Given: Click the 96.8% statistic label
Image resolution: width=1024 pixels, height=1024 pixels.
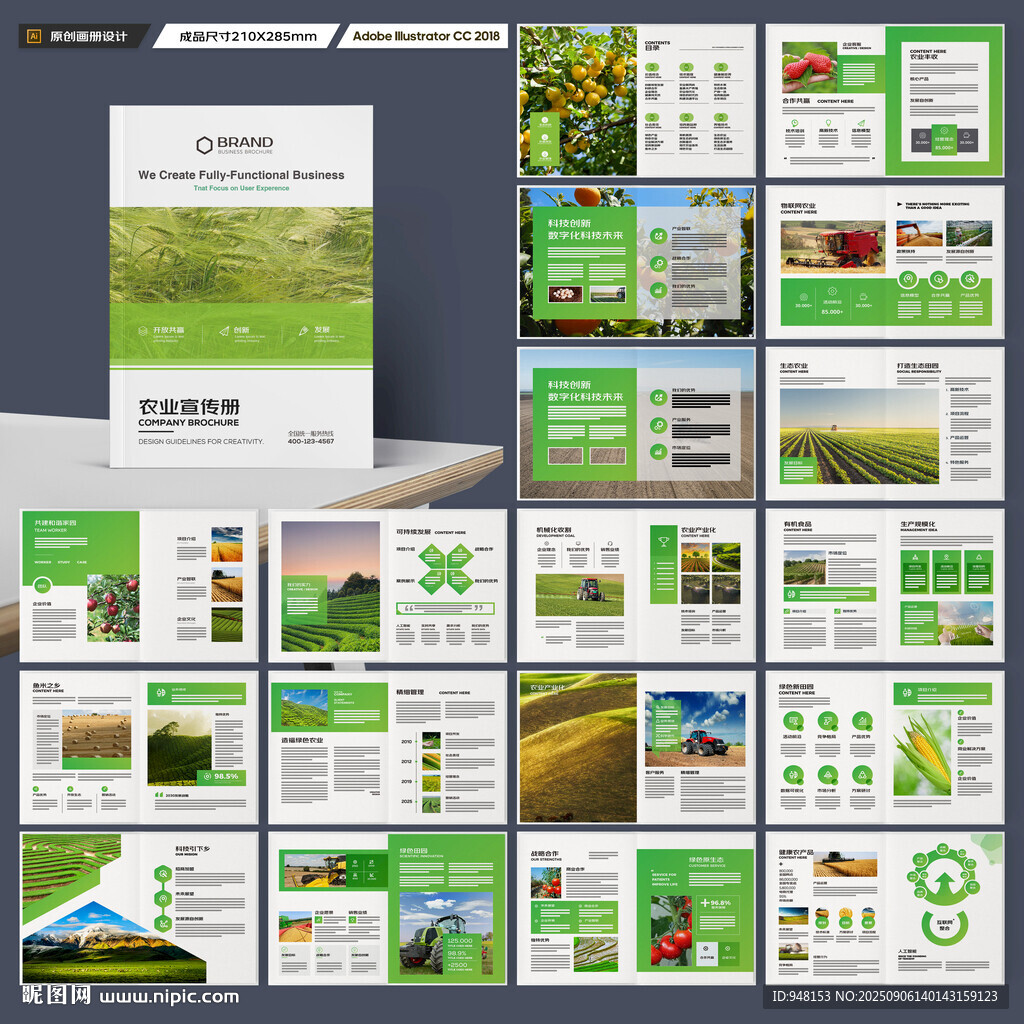Looking at the screenshot, I should (x=721, y=903).
